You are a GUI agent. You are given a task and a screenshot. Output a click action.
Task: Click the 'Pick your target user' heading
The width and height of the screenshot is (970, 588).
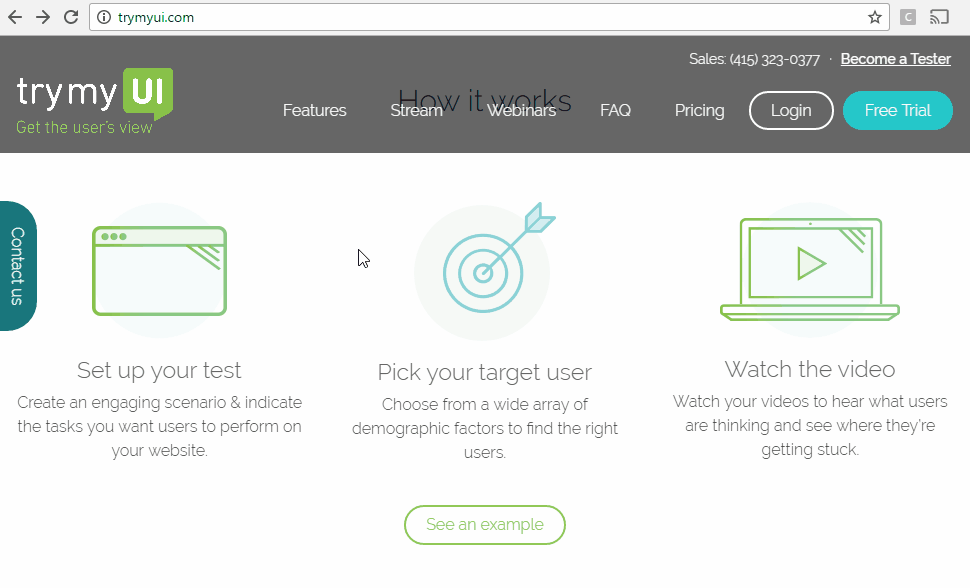coord(484,373)
